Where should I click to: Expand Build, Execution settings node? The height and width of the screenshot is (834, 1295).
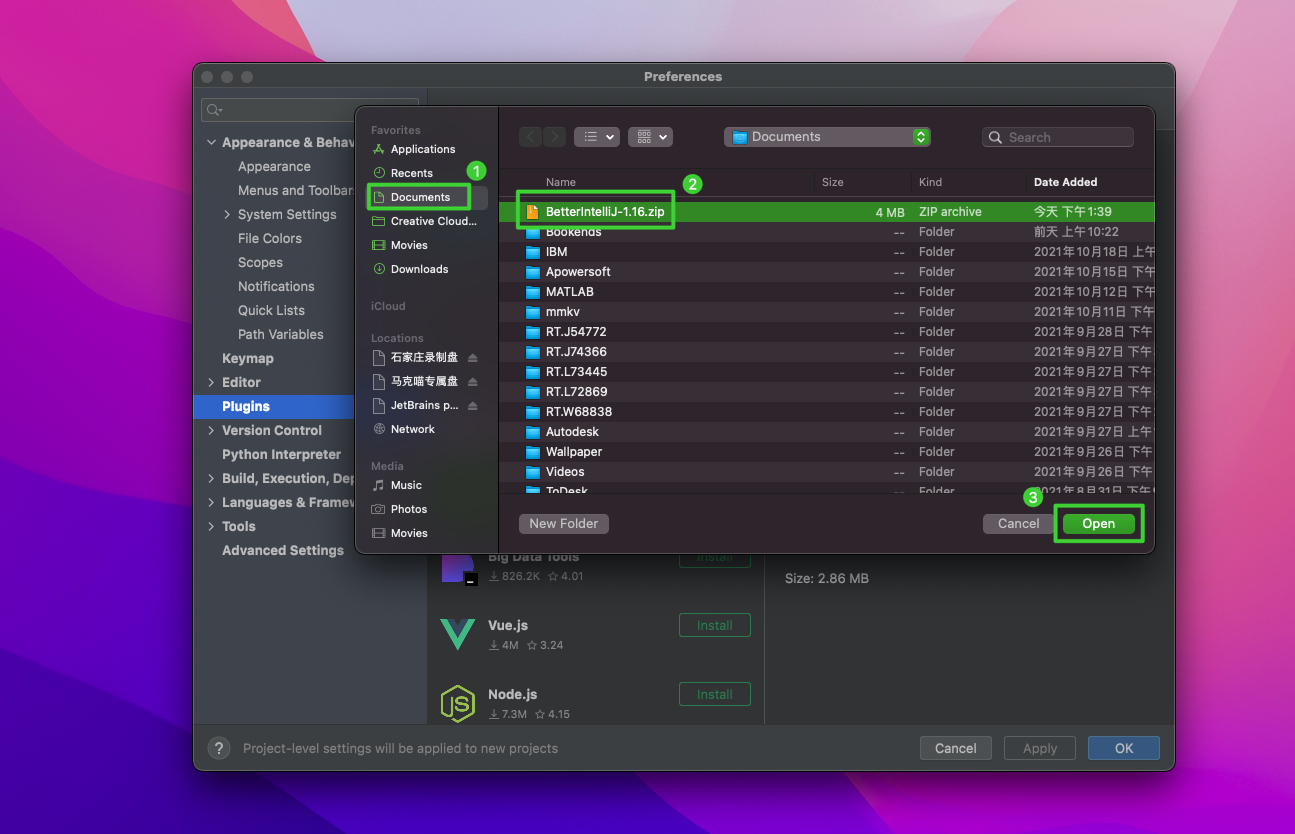coord(211,479)
